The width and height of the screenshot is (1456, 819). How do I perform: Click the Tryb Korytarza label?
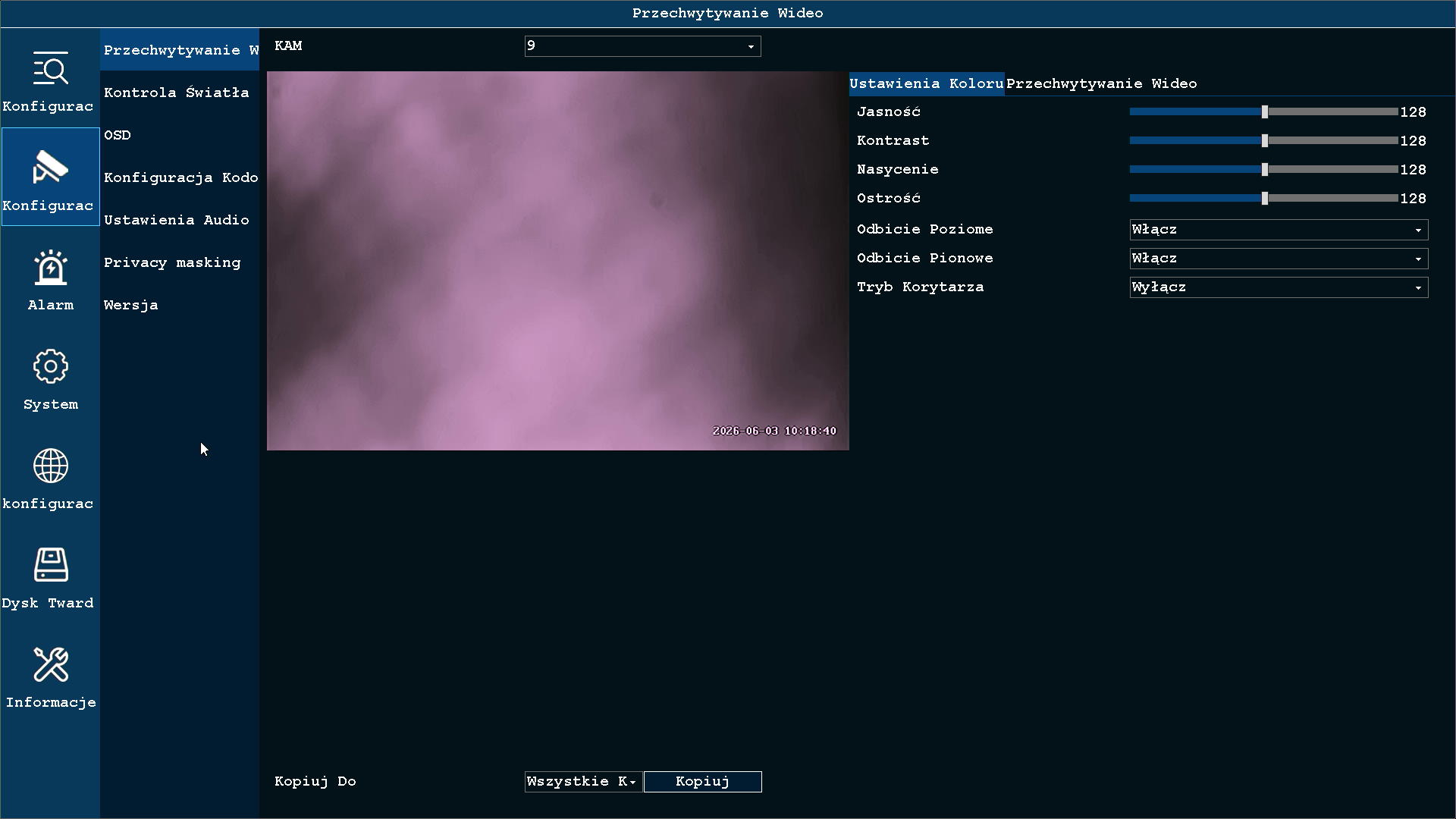click(920, 287)
